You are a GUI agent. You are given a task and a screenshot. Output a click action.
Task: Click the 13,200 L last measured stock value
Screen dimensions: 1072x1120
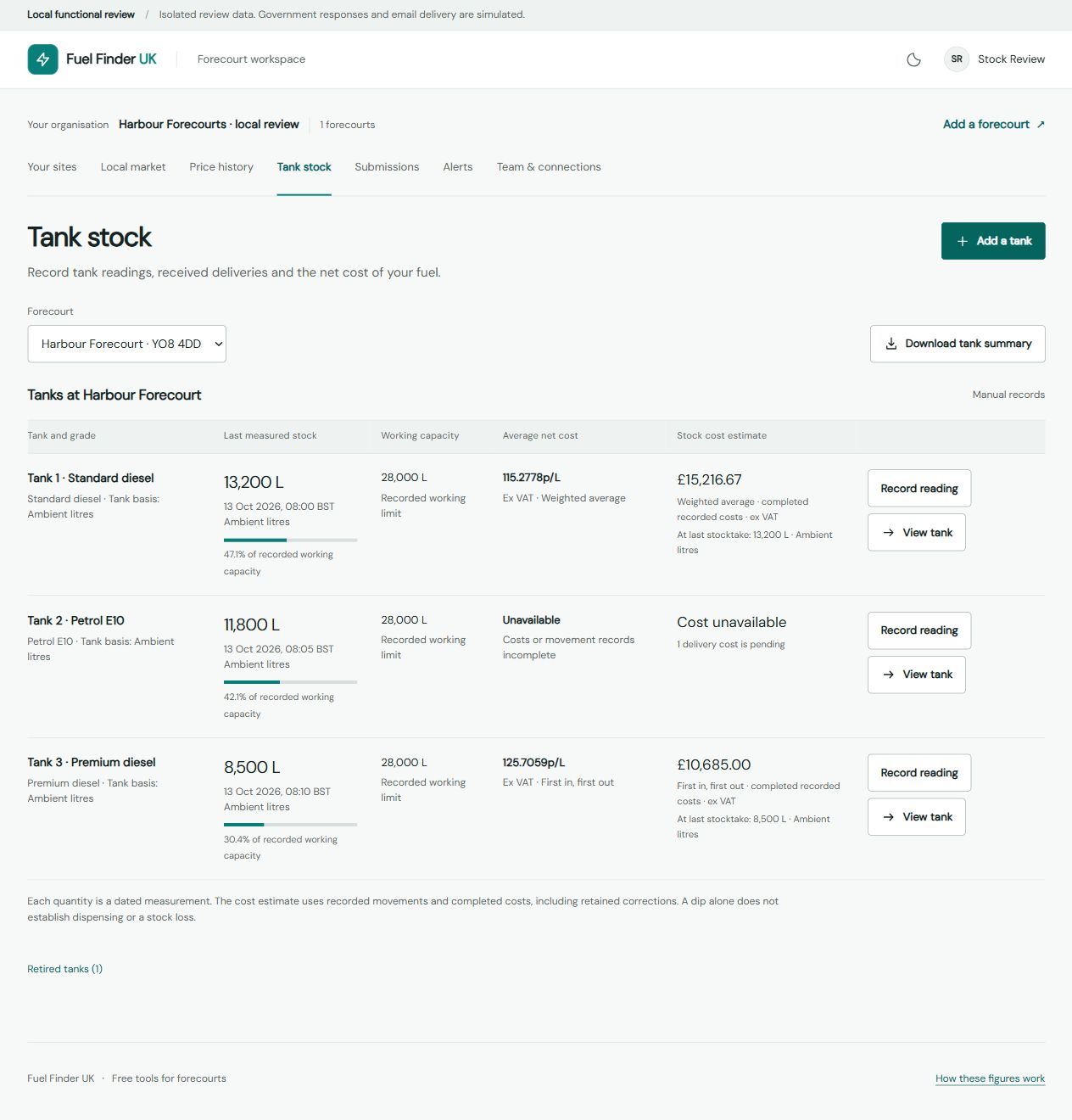254,483
